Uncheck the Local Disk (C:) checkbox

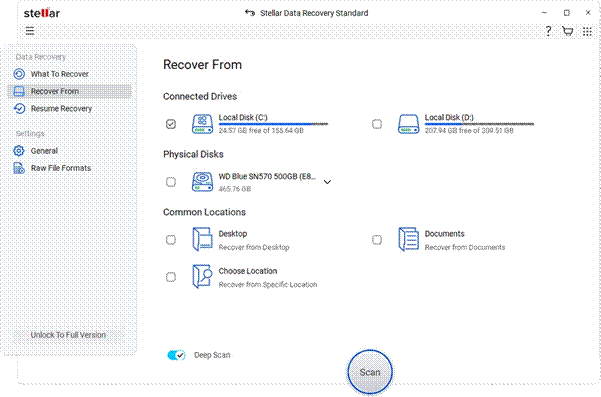[x=171, y=124]
